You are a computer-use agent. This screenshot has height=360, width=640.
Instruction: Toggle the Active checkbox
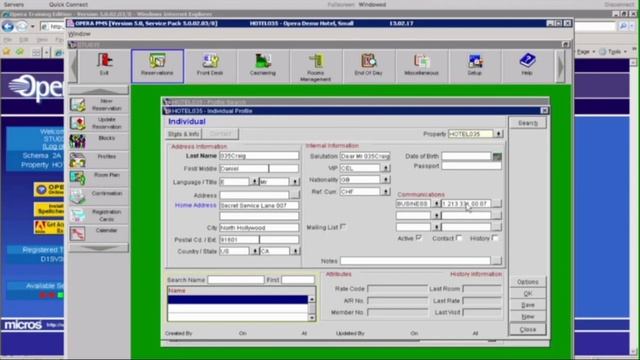click(418, 238)
